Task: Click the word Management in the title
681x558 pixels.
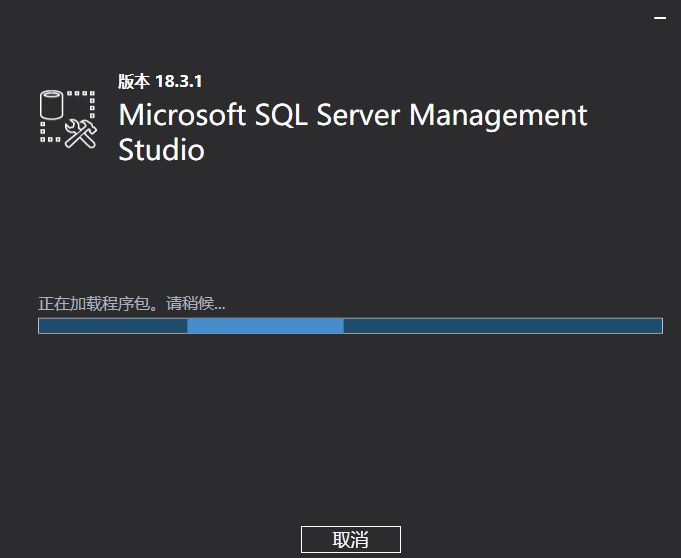Action: pos(498,116)
